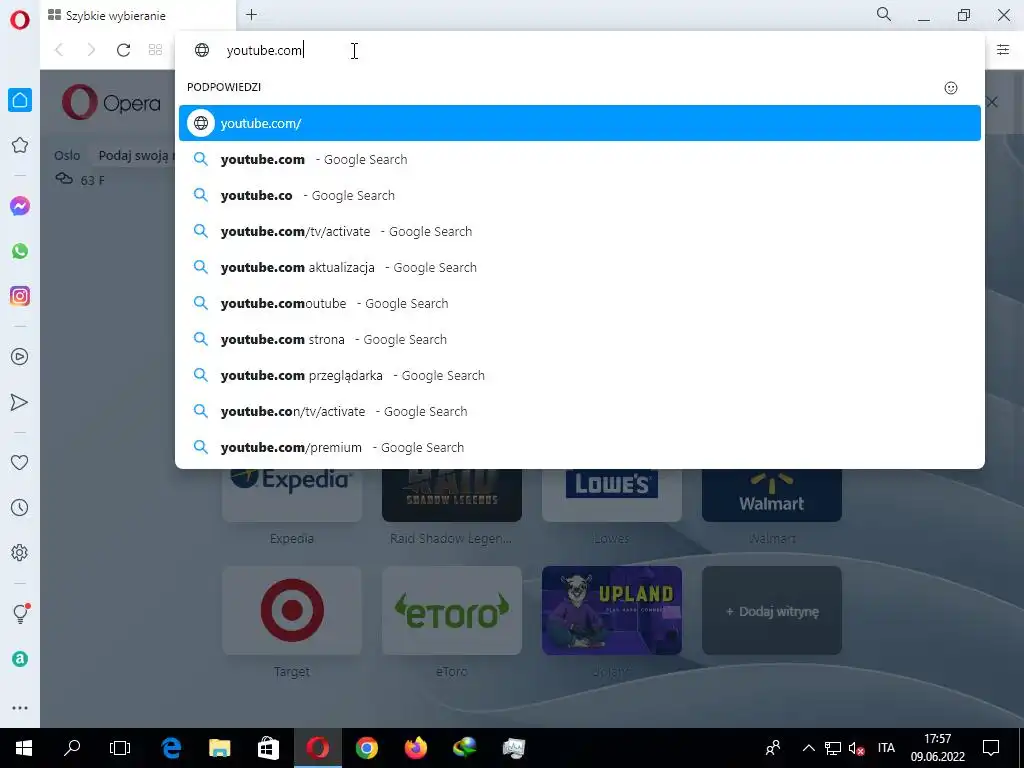Launch Microsoft Edge from taskbar
This screenshot has width=1024, height=768.
click(x=171, y=748)
